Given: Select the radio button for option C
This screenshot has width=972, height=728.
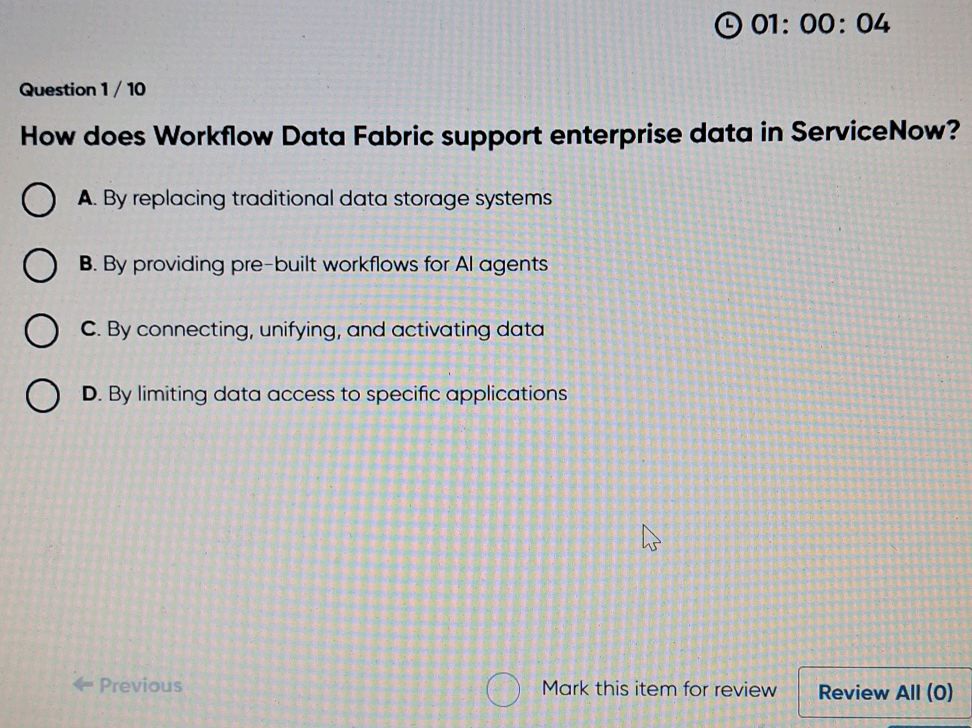Looking at the screenshot, I should tap(41, 331).
